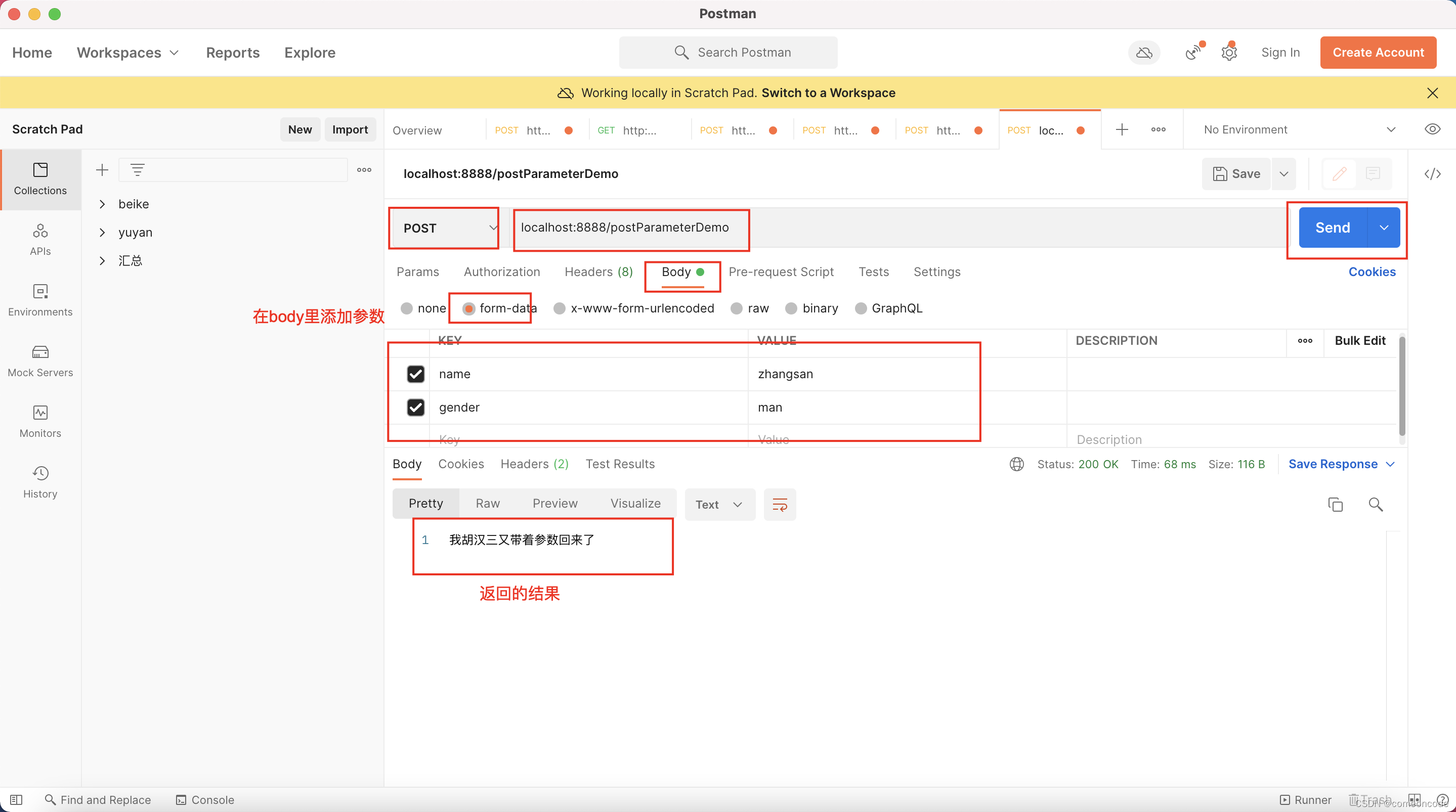Open the Mock Servers sidebar panel

[40, 360]
